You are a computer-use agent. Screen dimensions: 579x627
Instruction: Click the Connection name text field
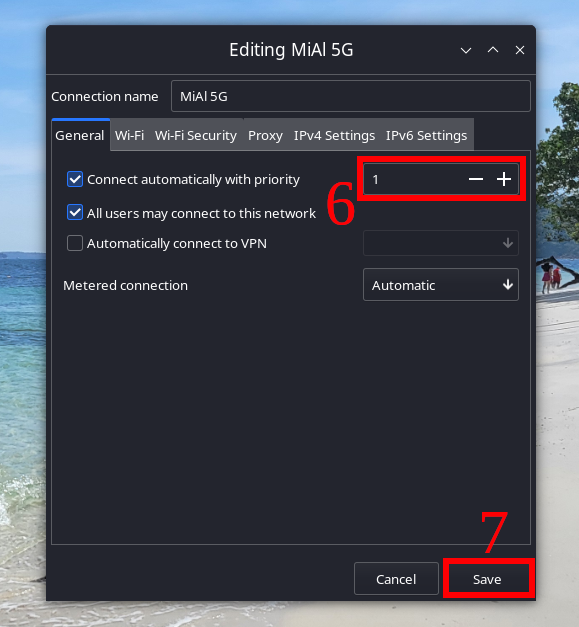(x=351, y=96)
